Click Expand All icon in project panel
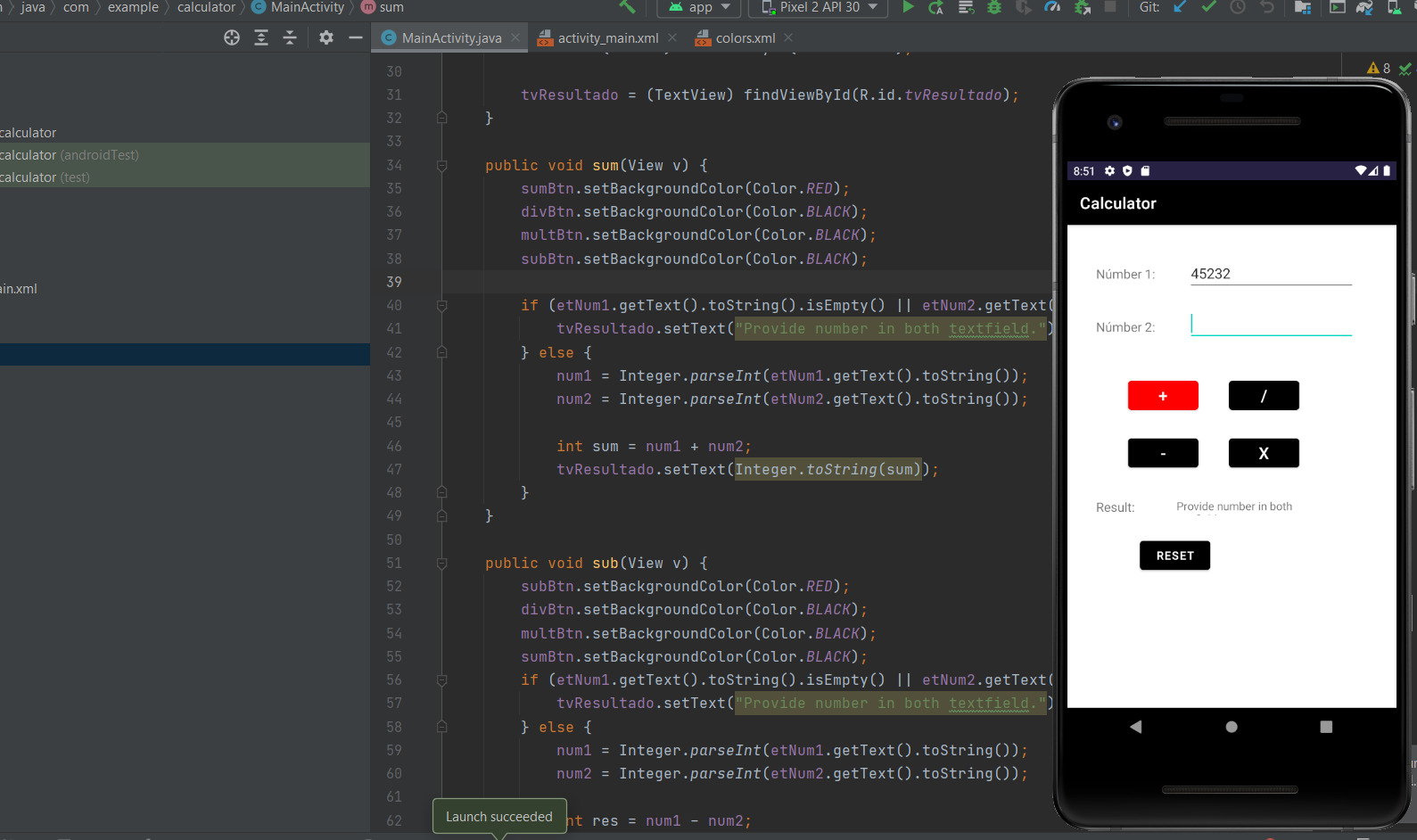This screenshot has height=840, width=1417. coord(261,37)
